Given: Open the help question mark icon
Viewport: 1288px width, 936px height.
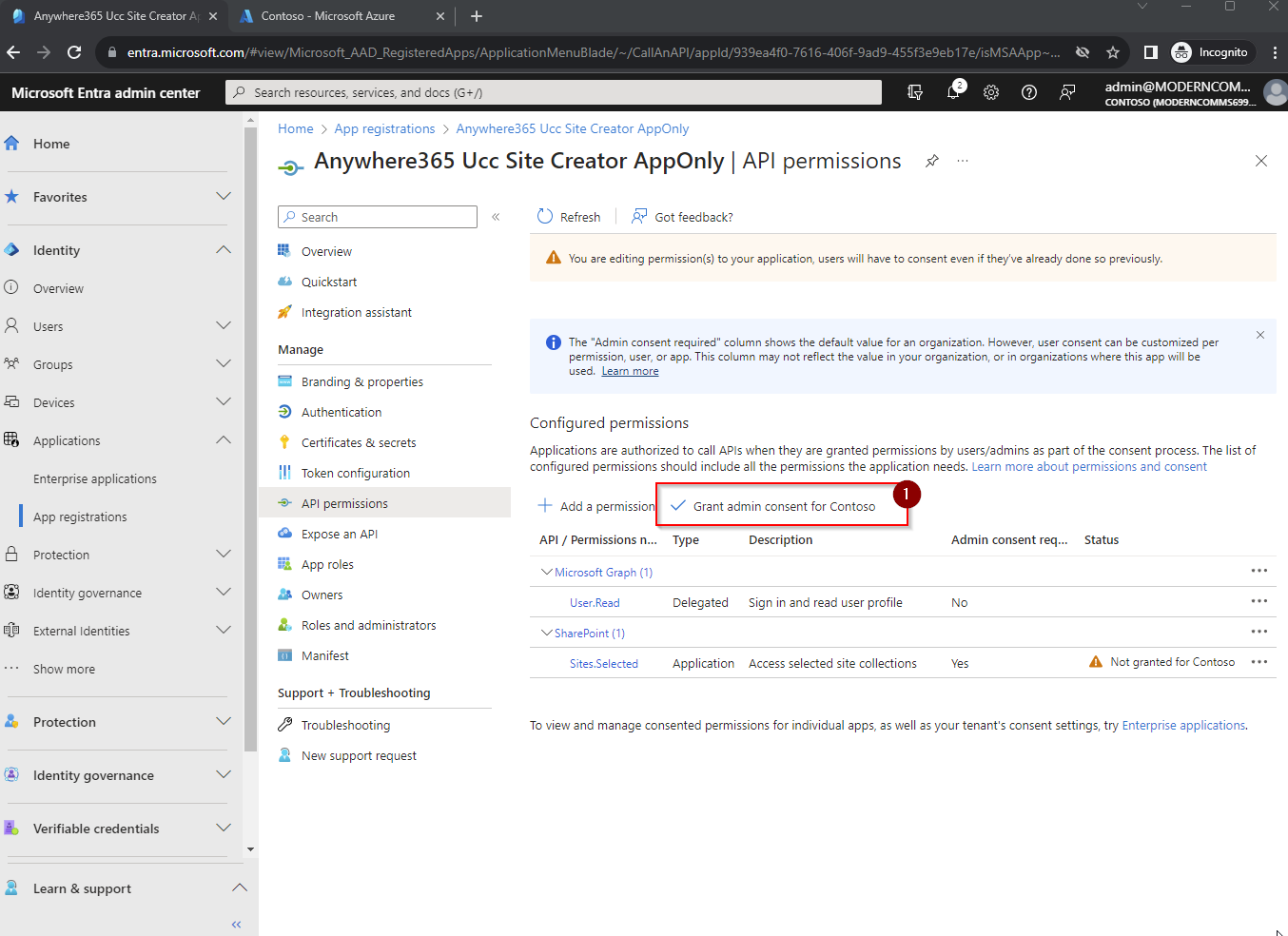Looking at the screenshot, I should pos(1029,92).
